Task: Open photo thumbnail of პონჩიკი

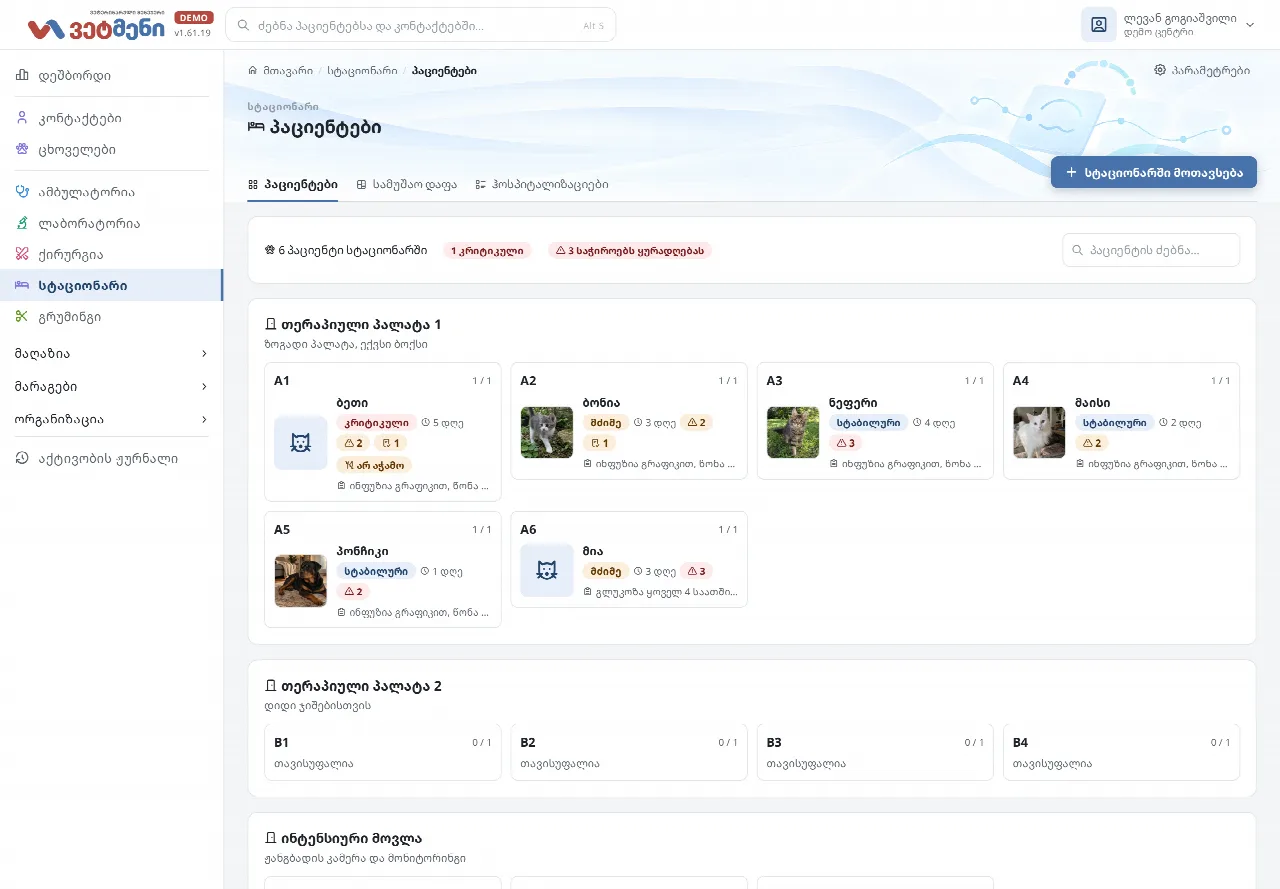Action: [300, 581]
